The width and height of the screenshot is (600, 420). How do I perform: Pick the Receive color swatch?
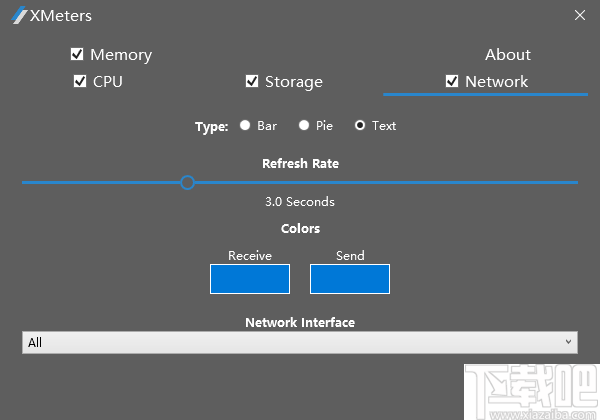click(x=250, y=279)
